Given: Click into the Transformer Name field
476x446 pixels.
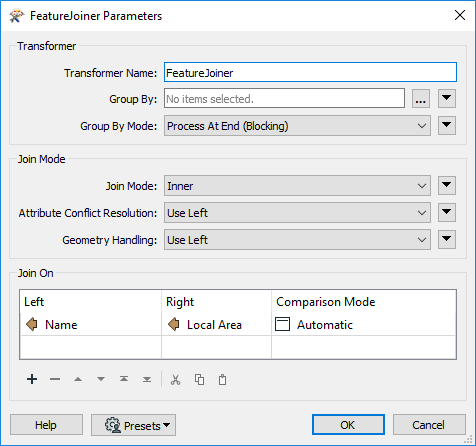Looking at the screenshot, I should pos(310,72).
